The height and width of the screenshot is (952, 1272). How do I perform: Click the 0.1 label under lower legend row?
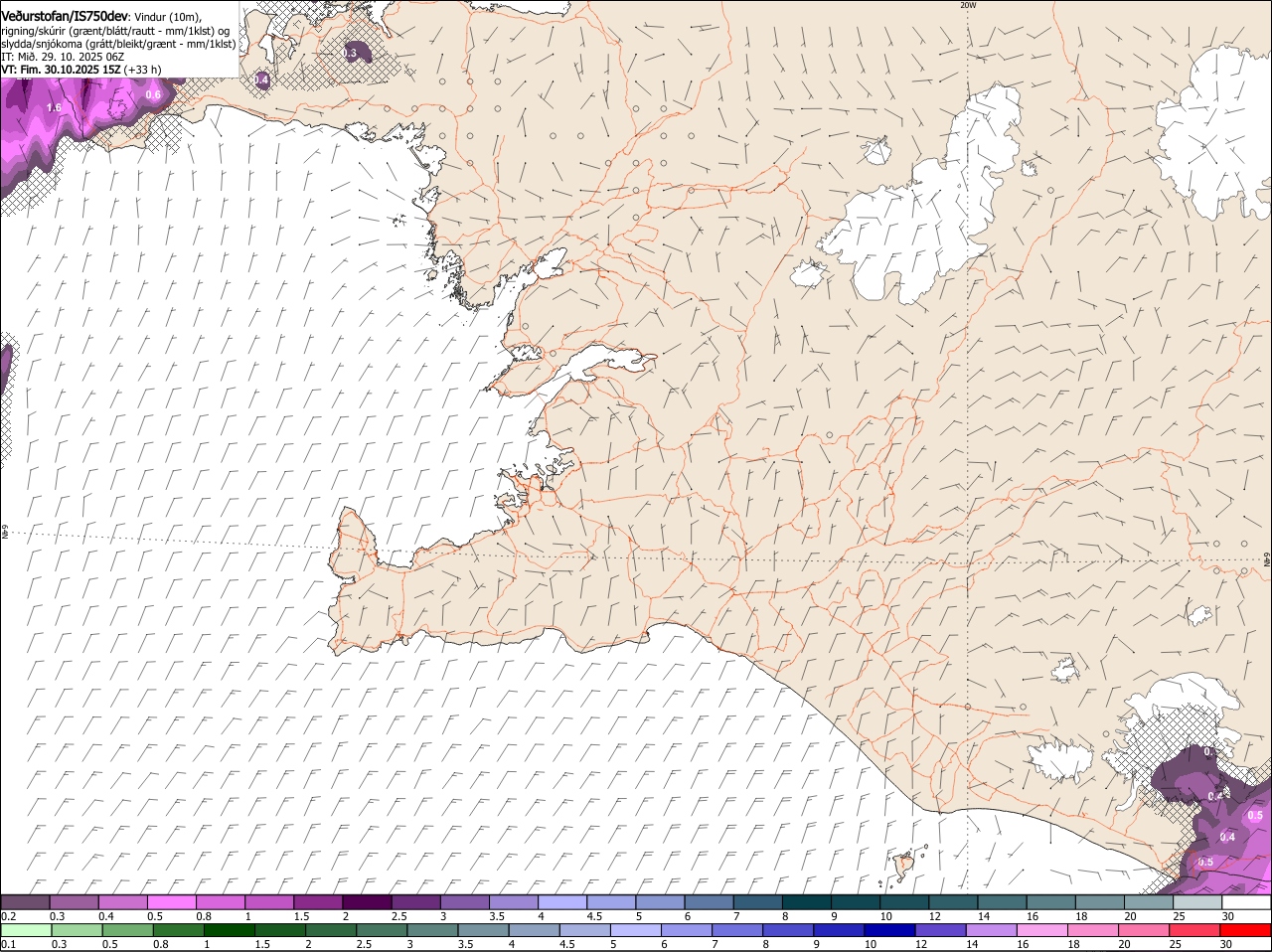tap(8, 944)
